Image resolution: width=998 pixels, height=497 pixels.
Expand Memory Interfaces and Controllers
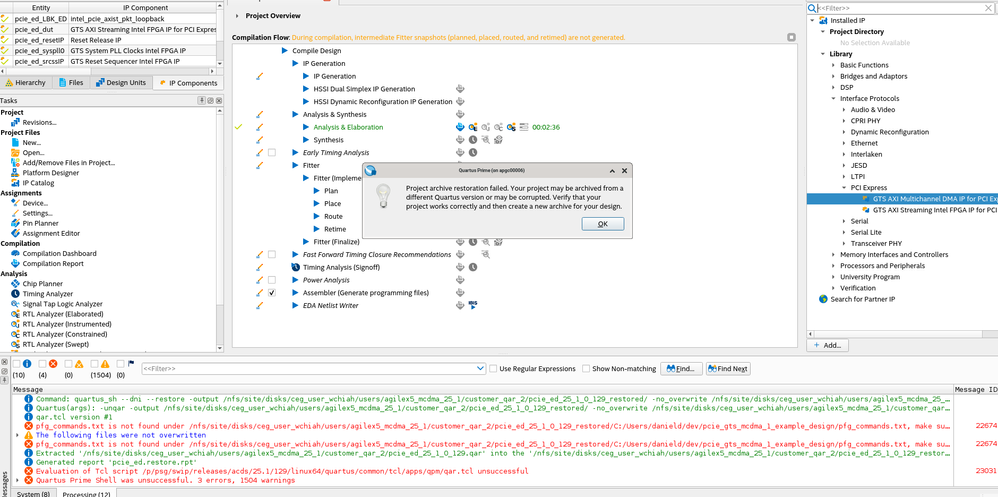[833, 255]
